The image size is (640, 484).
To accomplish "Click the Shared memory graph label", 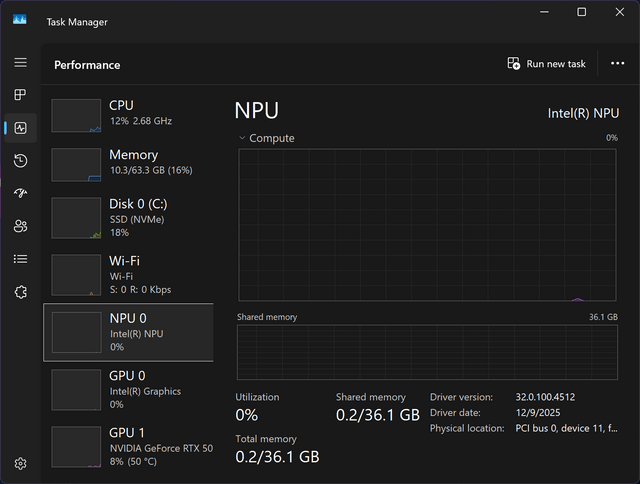I will click(267, 317).
